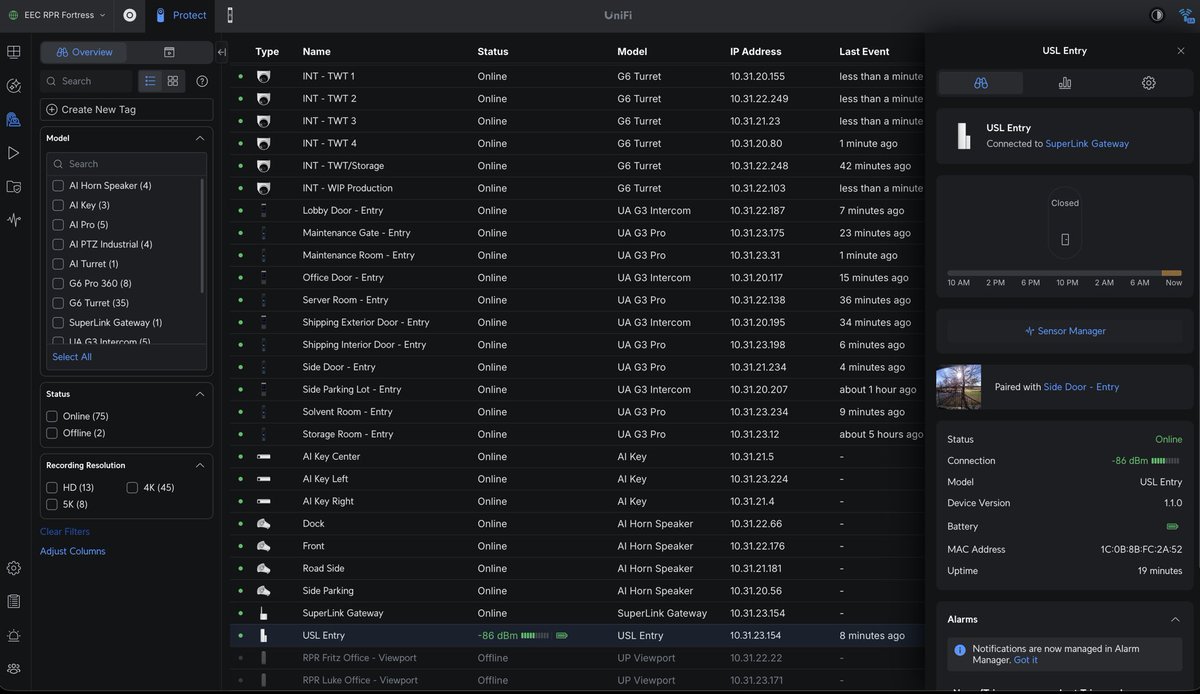The width and height of the screenshot is (1200, 694).
Task: Switch to grid view icon
Action: click(173, 81)
